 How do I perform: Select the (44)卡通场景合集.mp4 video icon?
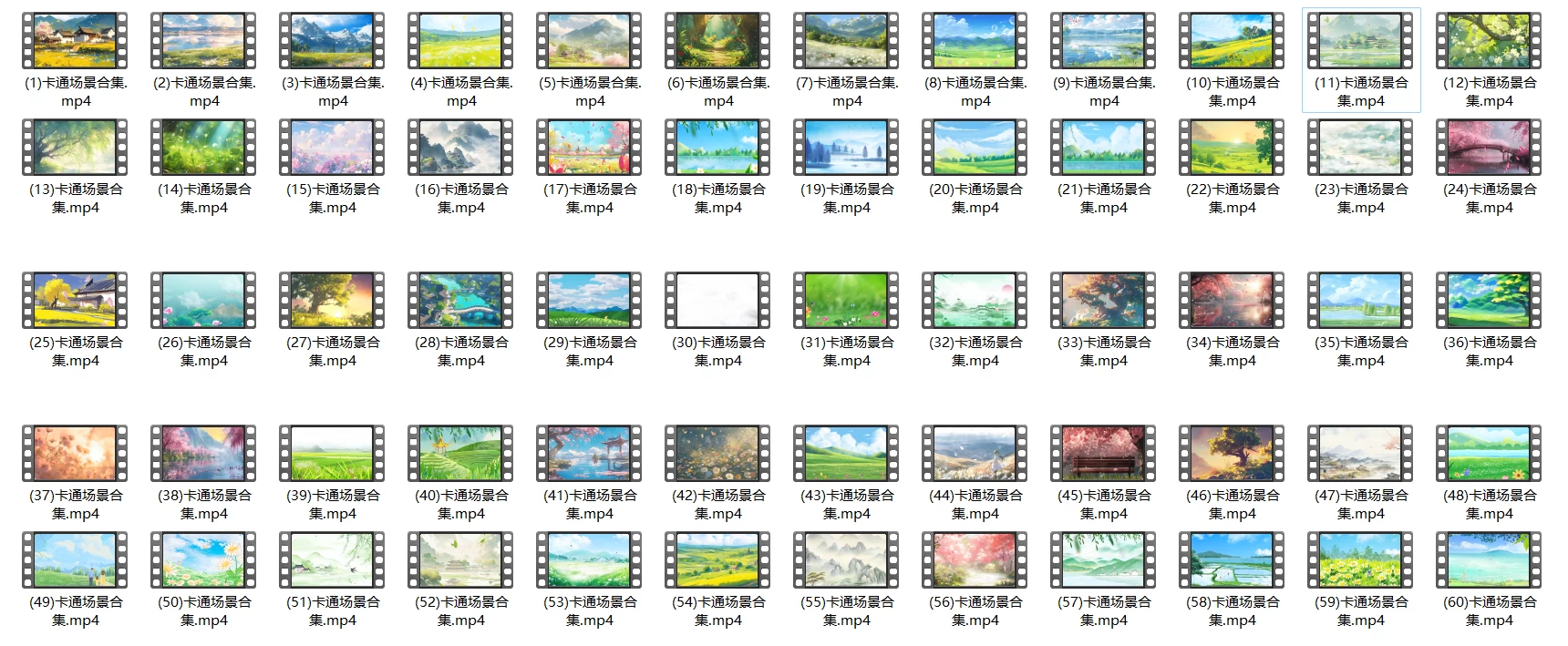975,453
